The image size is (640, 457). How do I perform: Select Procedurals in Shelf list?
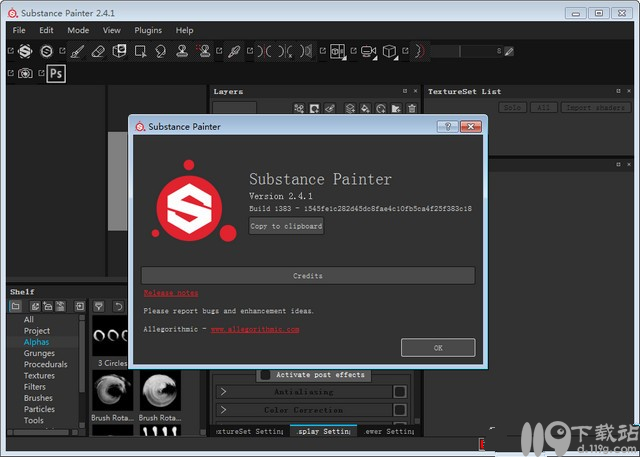click(45, 364)
